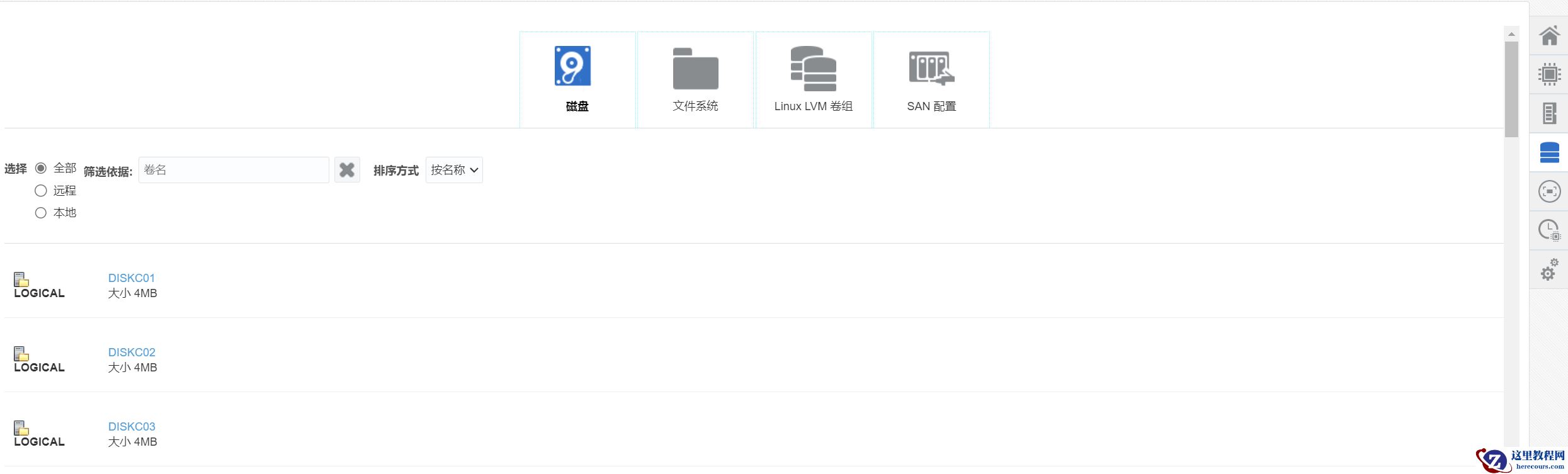Go to the home icon in the right sidebar
The height and width of the screenshot is (474, 1568).
click(x=1549, y=35)
